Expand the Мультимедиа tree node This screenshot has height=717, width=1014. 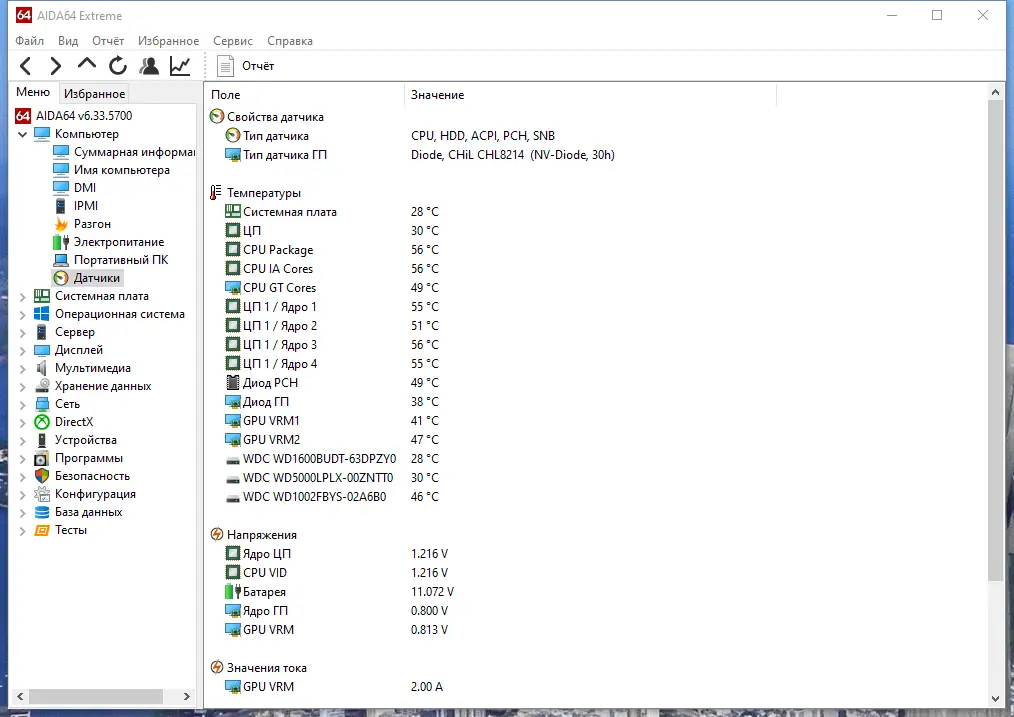[x=23, y=369]
